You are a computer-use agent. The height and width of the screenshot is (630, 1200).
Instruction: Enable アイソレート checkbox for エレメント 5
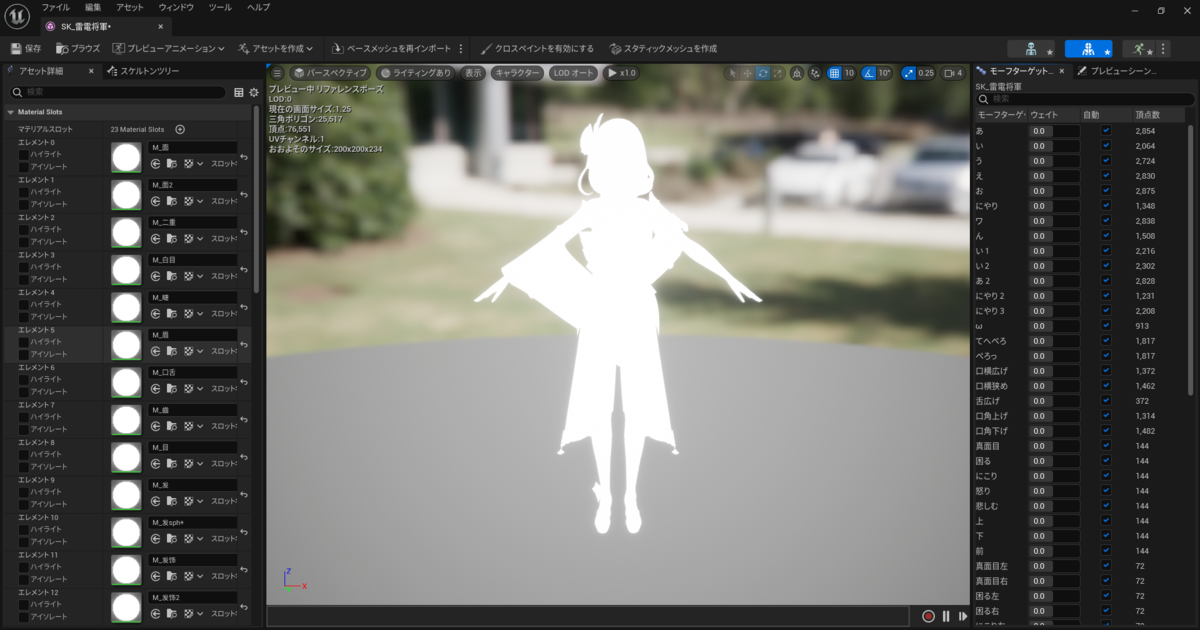(x=24, y=354)
